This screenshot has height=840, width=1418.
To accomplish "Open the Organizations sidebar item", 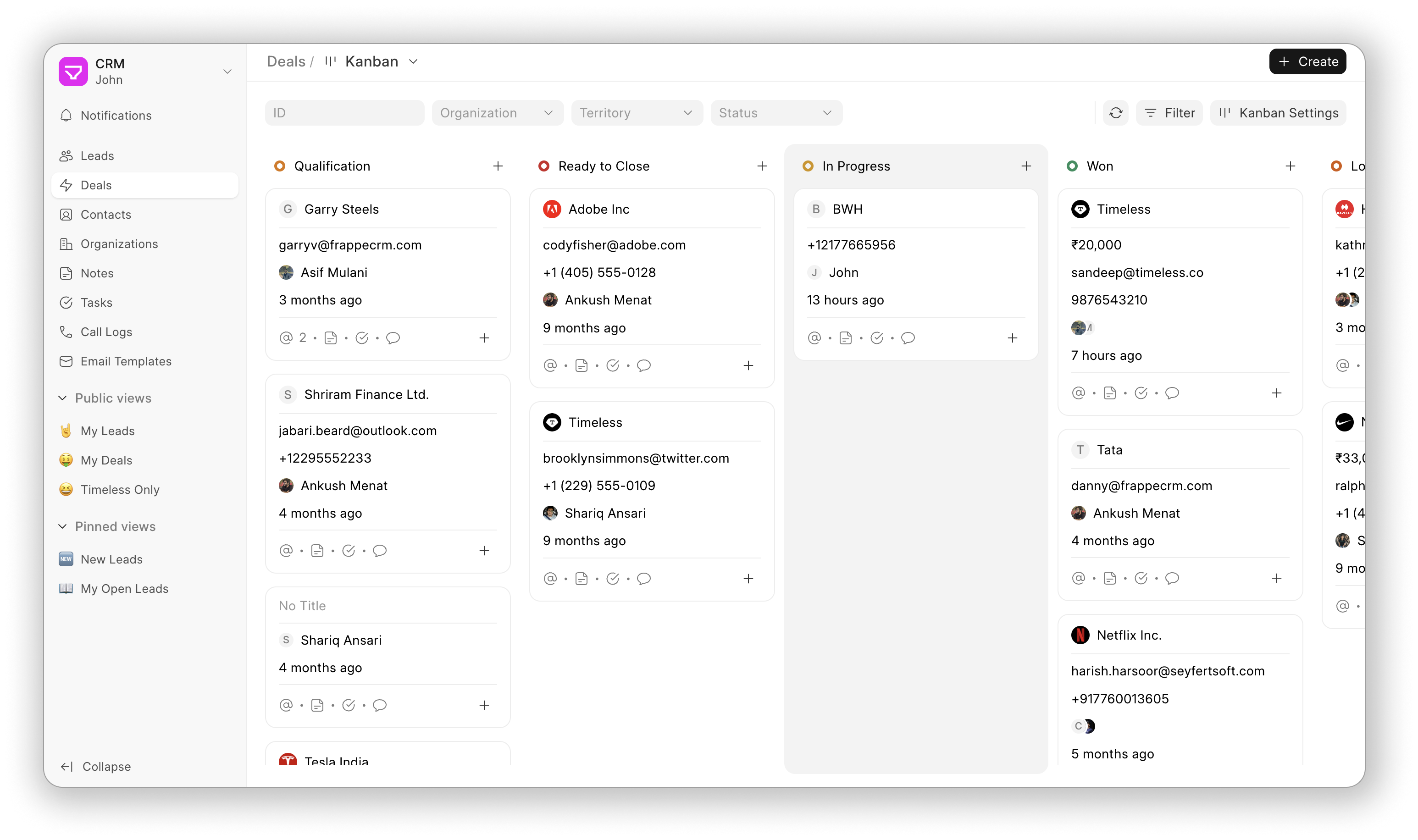I will click(119, 244).
